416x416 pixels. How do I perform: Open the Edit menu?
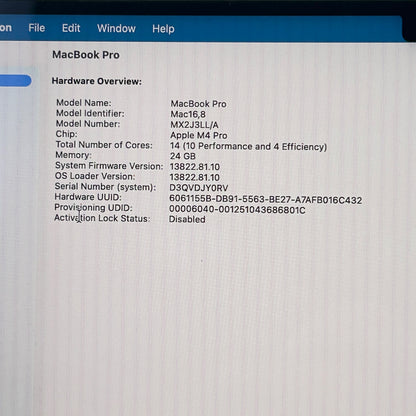click(71, 28)
